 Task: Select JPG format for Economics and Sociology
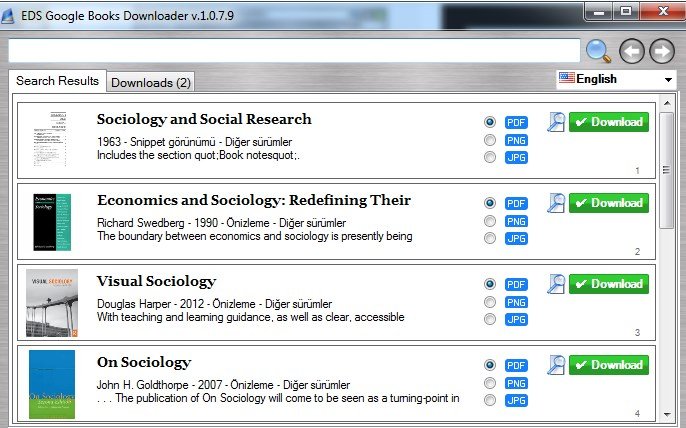click(490, 238)
